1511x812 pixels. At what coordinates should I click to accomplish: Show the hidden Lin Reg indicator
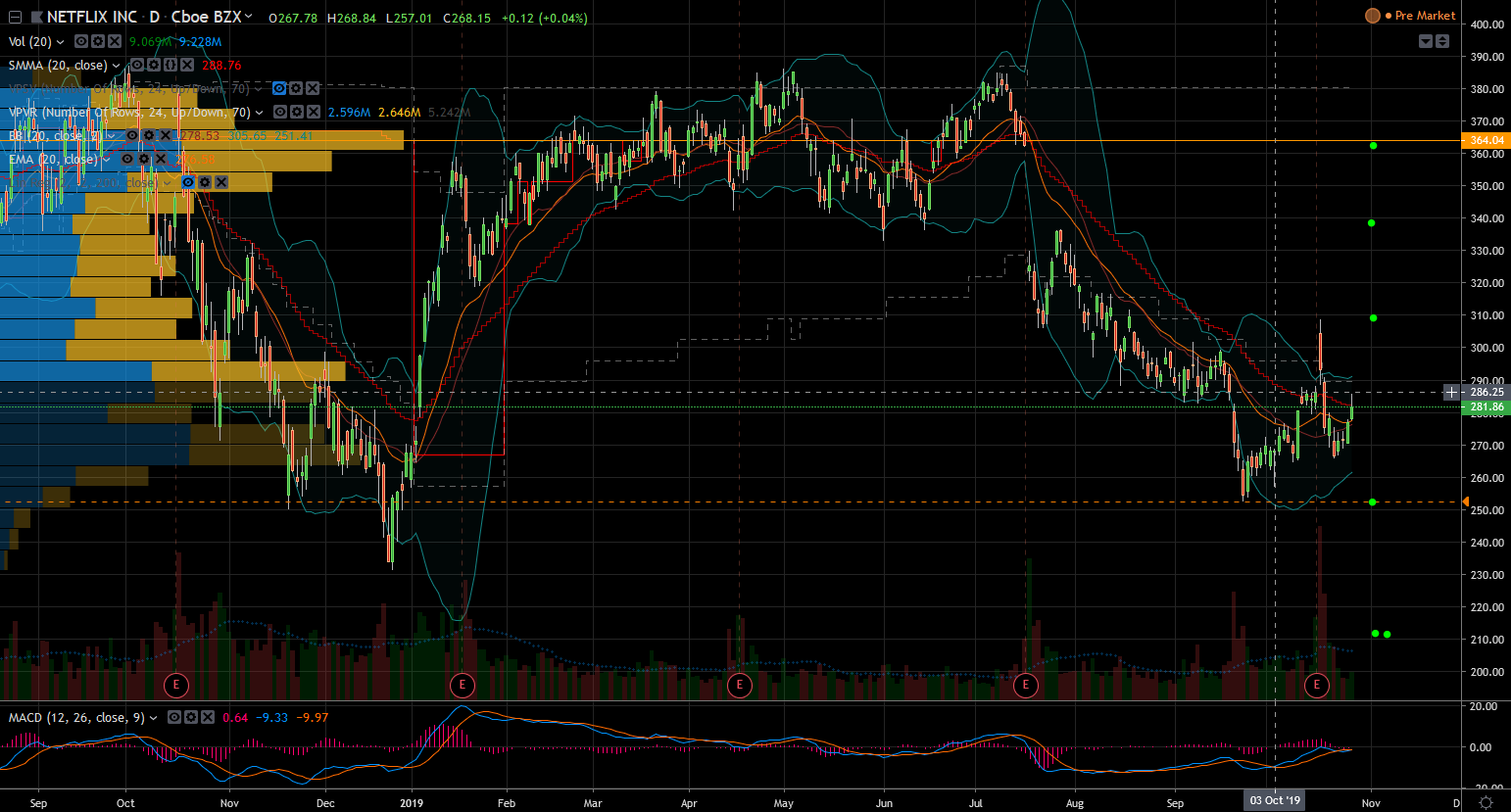(188, 182)
